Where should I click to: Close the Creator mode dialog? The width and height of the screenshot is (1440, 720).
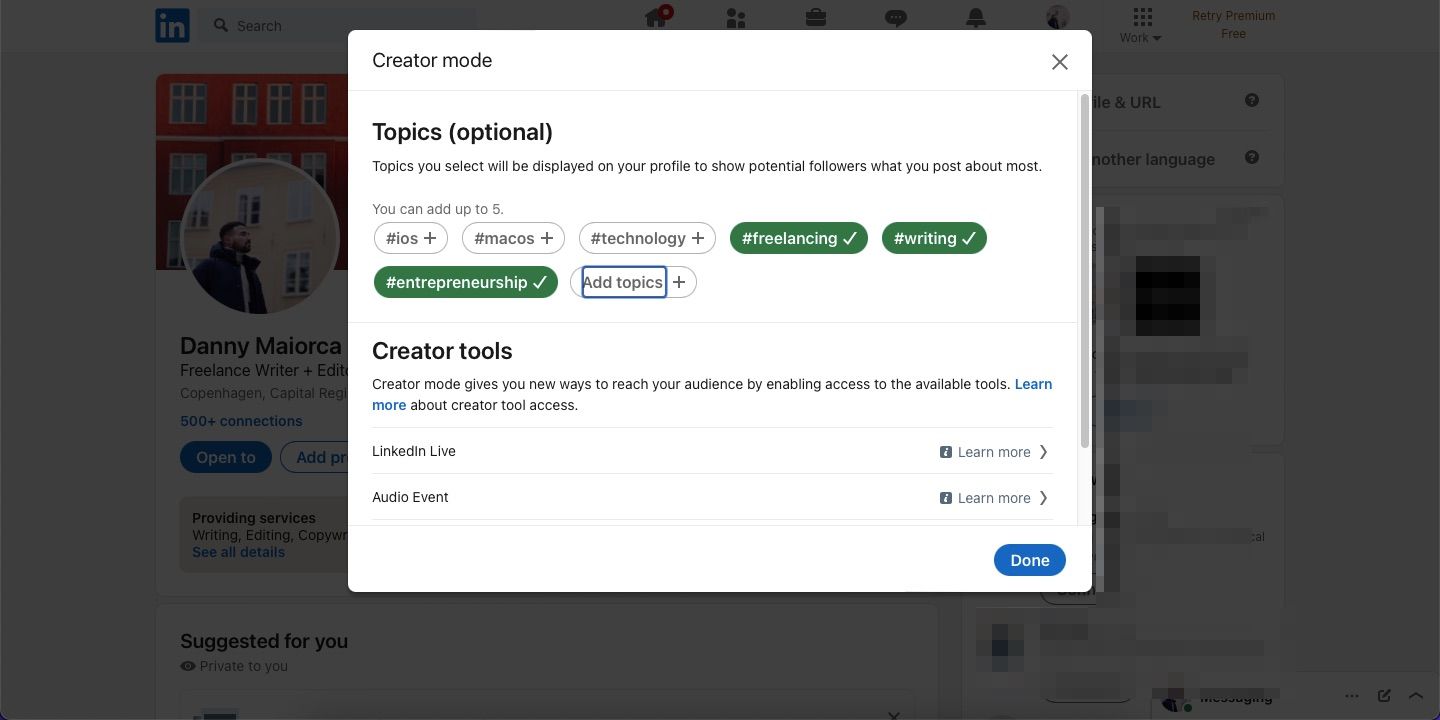[x=1059, y=62]
